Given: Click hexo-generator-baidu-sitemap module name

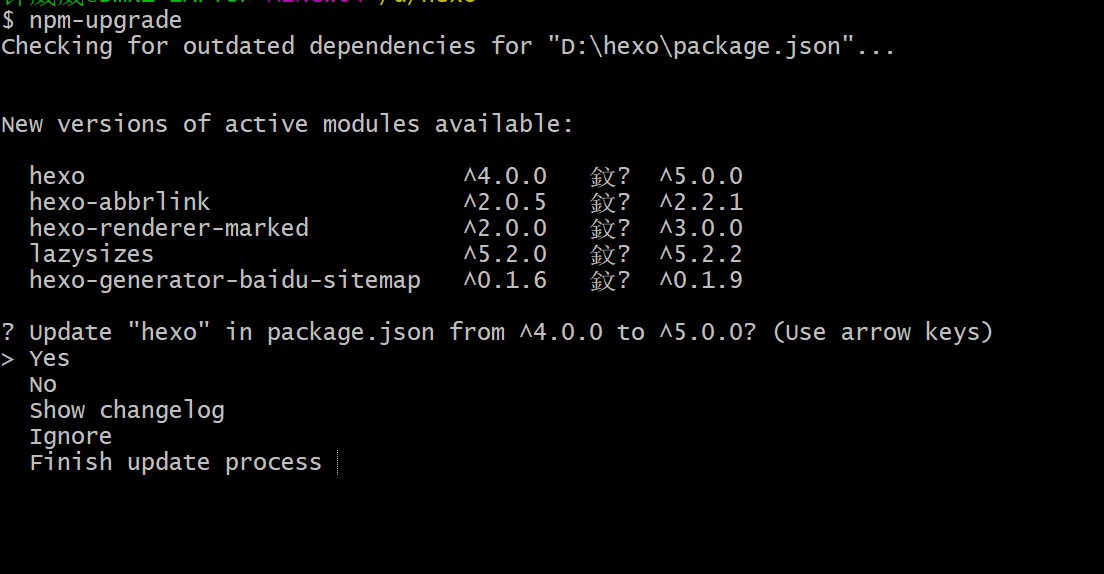Looking at the screenshot, I should click(225, 280).
